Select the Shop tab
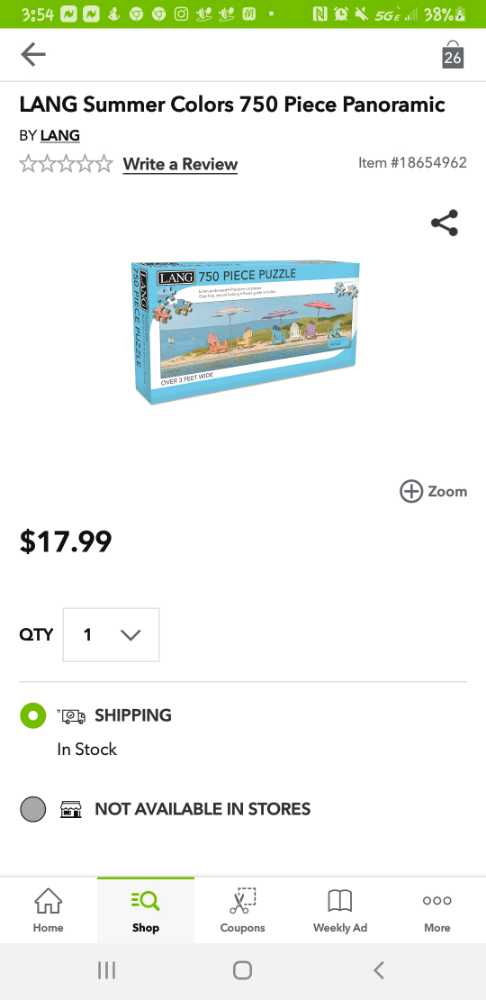The width and height of the screenshot is (486, 1000). tap(145, 910)
